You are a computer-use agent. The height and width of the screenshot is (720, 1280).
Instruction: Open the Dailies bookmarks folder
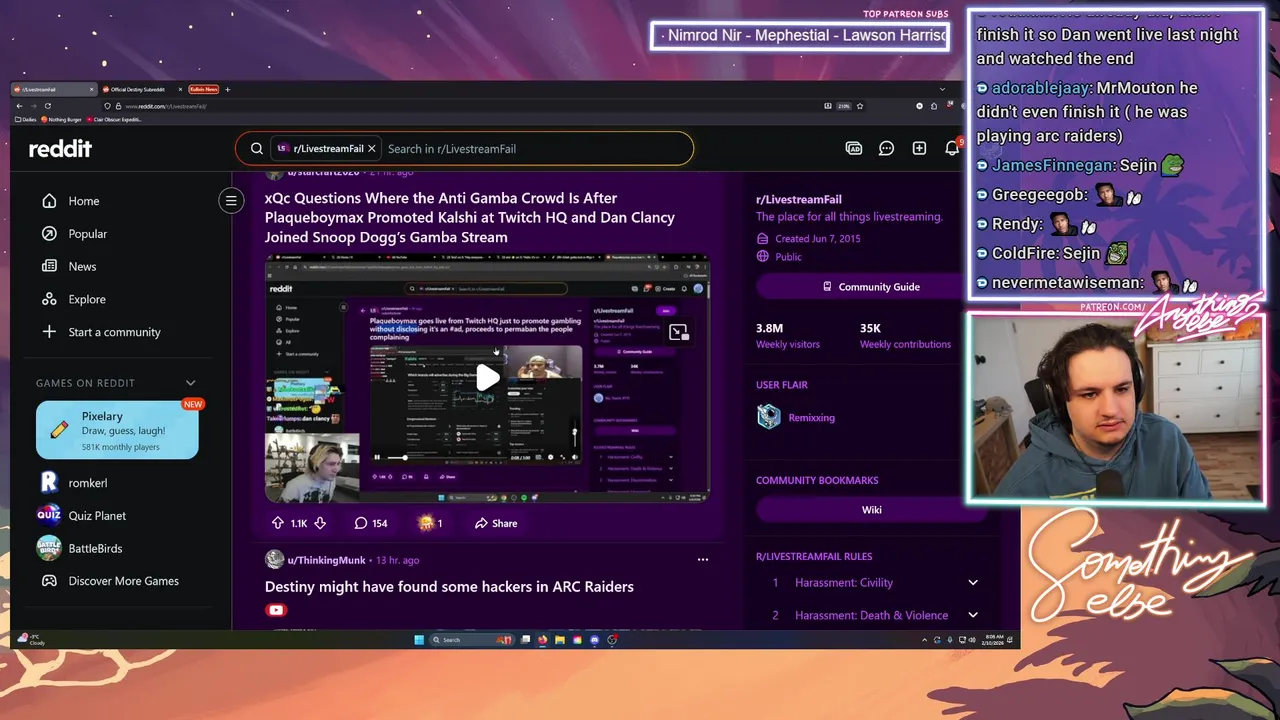tap(26, 119)
